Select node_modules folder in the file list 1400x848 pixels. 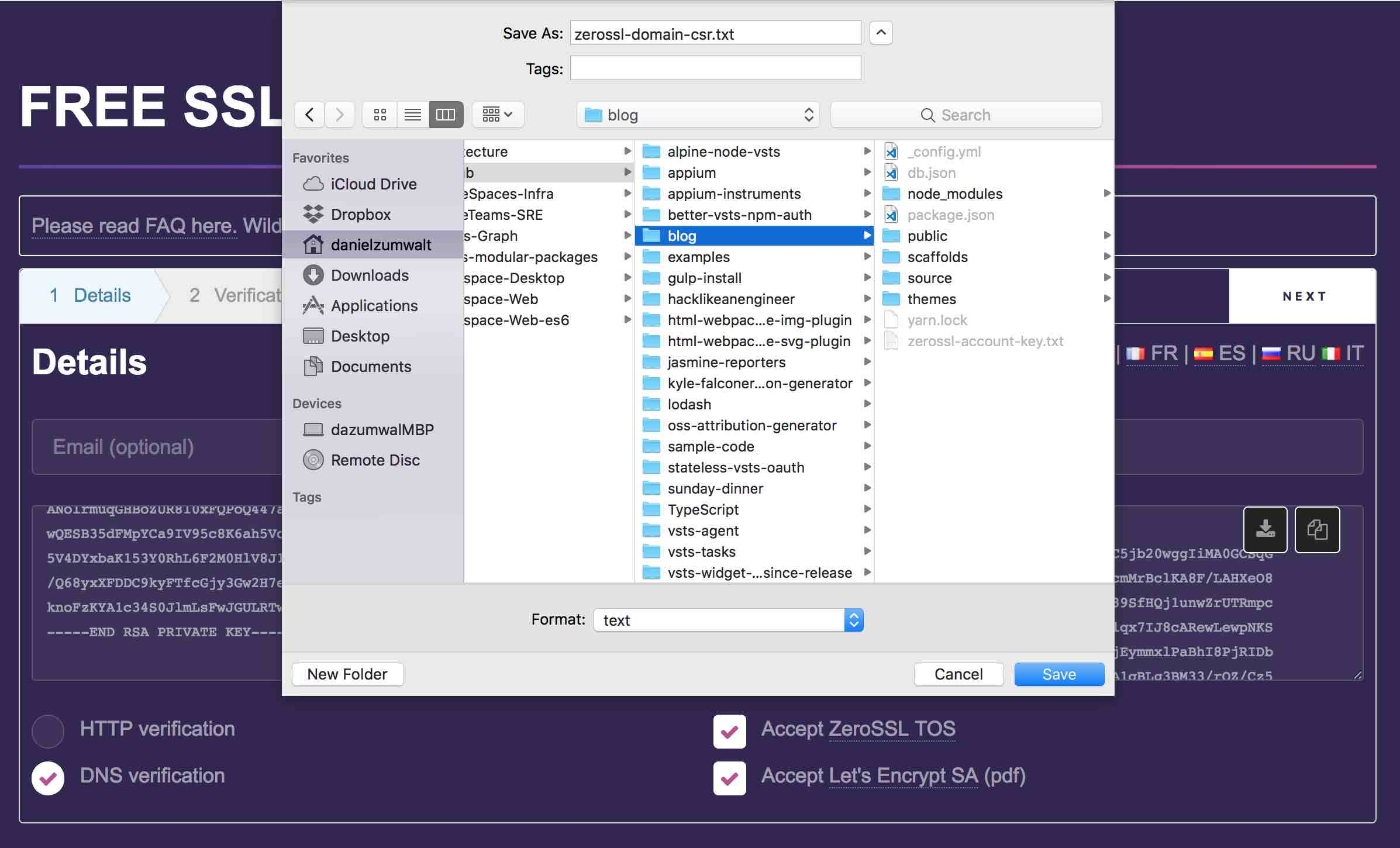pyautogui.click(x=954, y=194)
